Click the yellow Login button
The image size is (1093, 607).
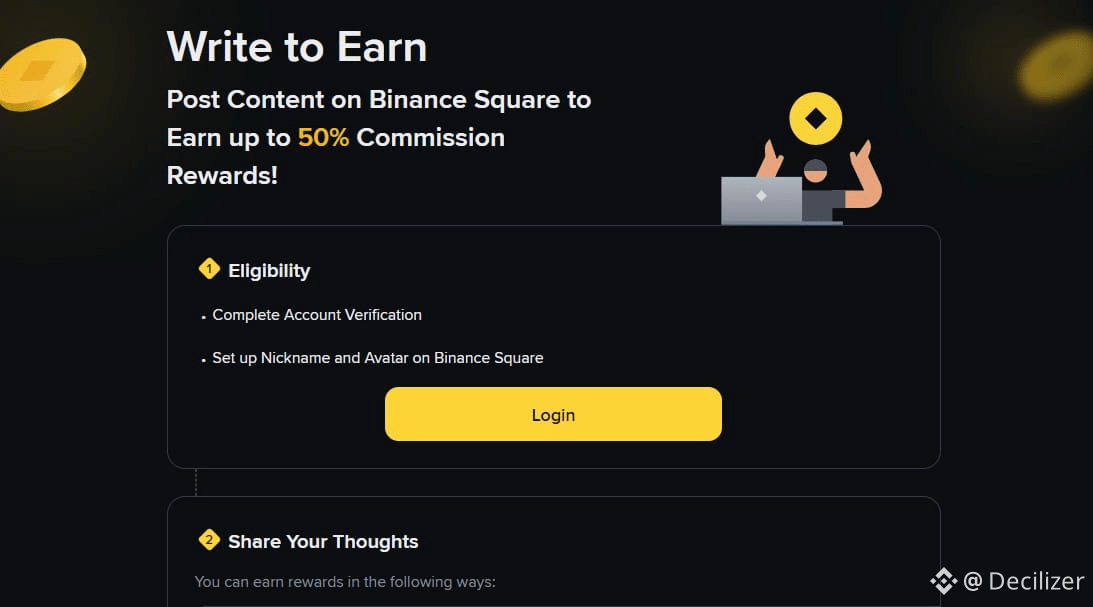coord(553,414)
